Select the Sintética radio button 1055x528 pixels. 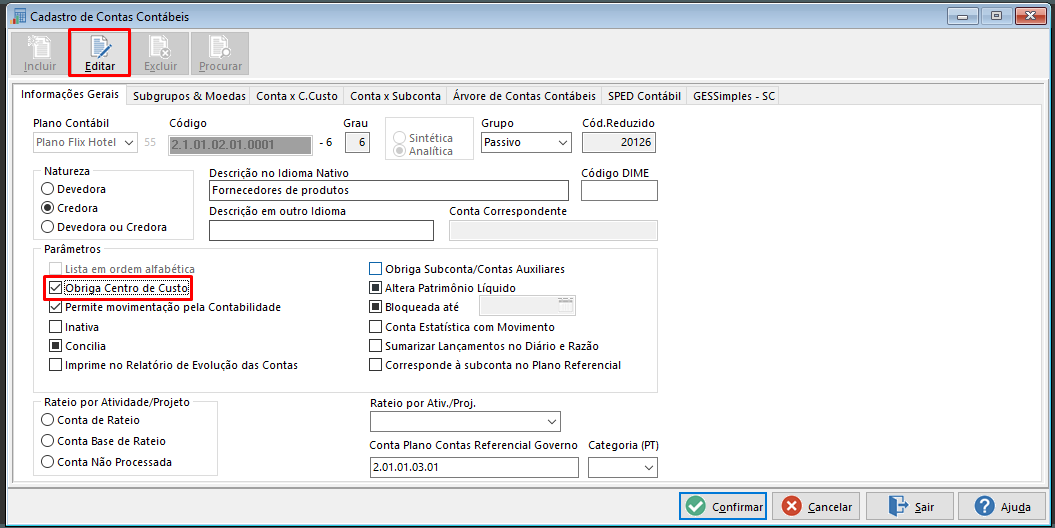pos(400,138)
